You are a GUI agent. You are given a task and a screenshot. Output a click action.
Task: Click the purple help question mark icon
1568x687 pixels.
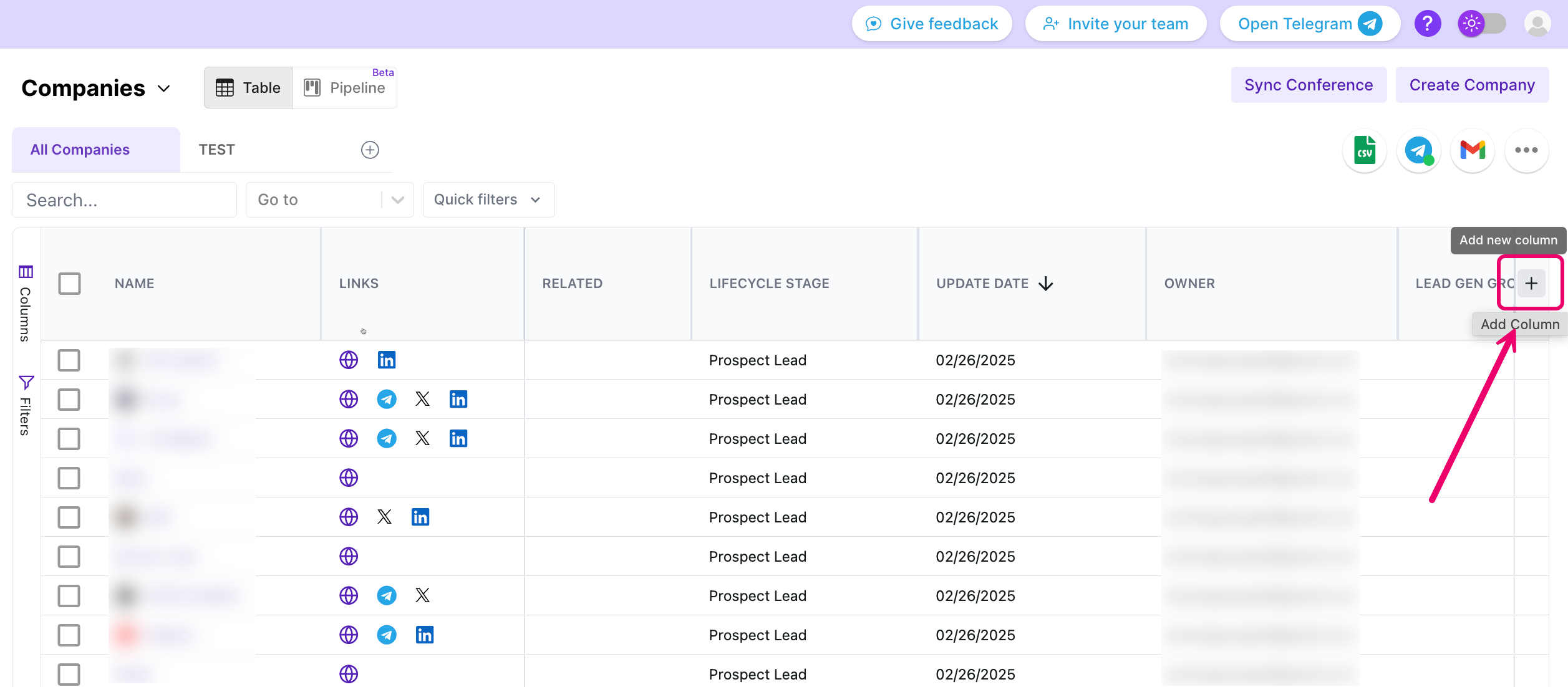1428,24
